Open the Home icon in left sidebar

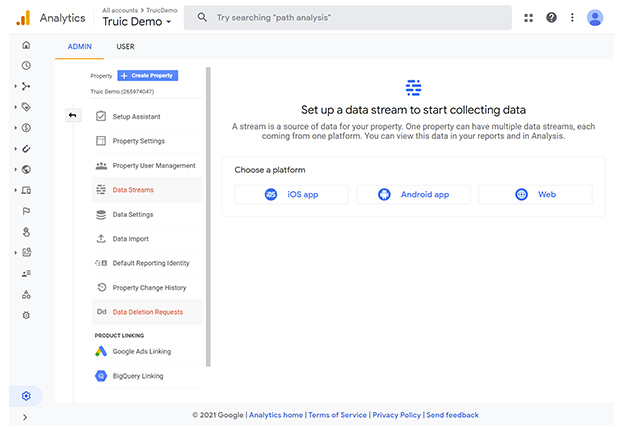tap(26, 45)
